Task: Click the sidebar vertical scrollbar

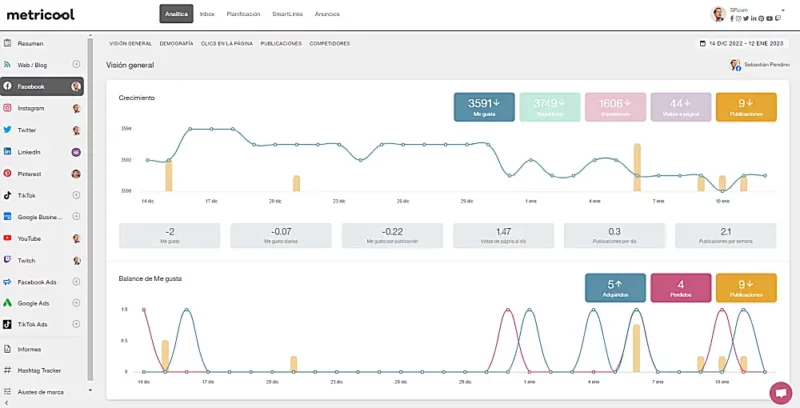Action: coord(90,209)
